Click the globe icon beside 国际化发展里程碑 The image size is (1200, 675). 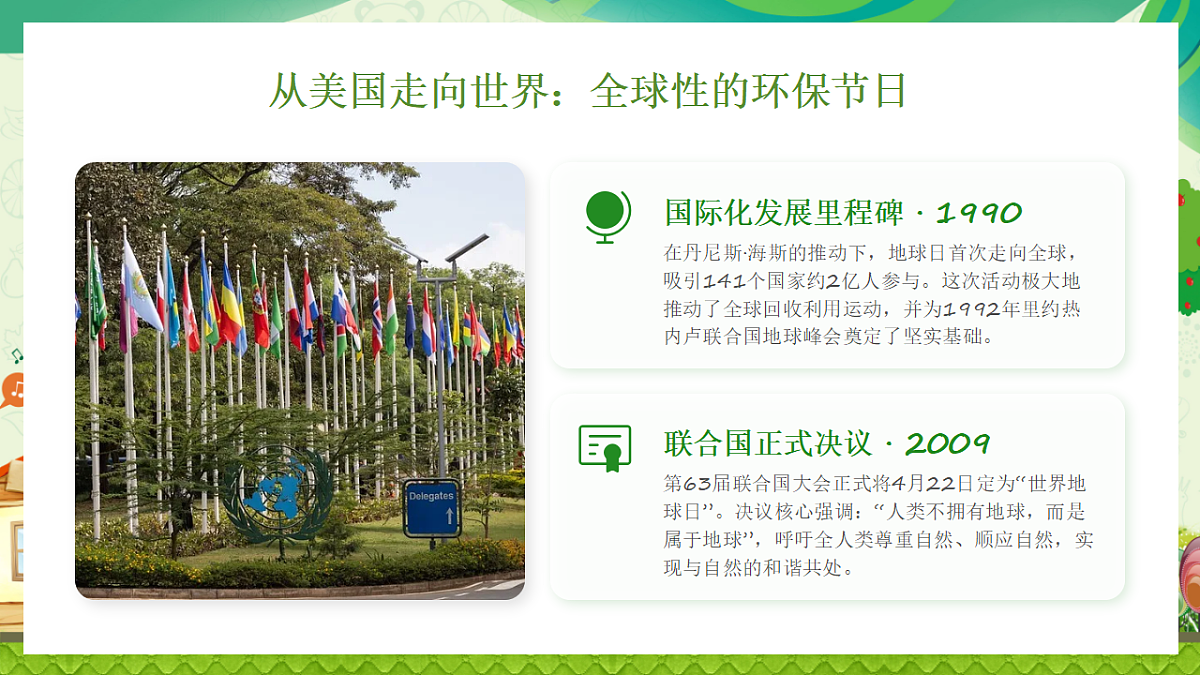click(x=607, y=217)
